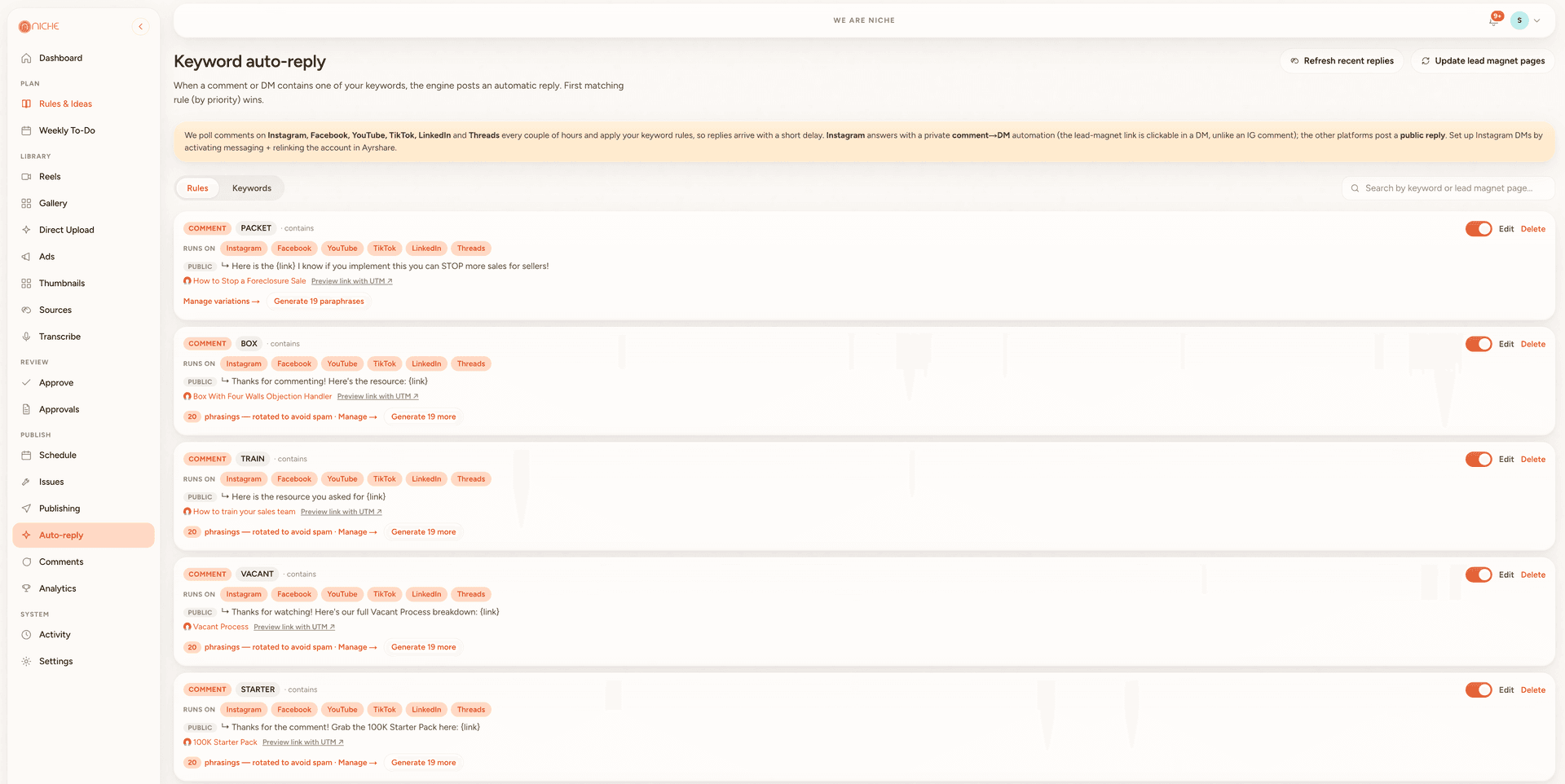The width and height of the screenshot is (1565, 784).
Task: Turn off the TRAIN rule toggle
Action: 1479,460
